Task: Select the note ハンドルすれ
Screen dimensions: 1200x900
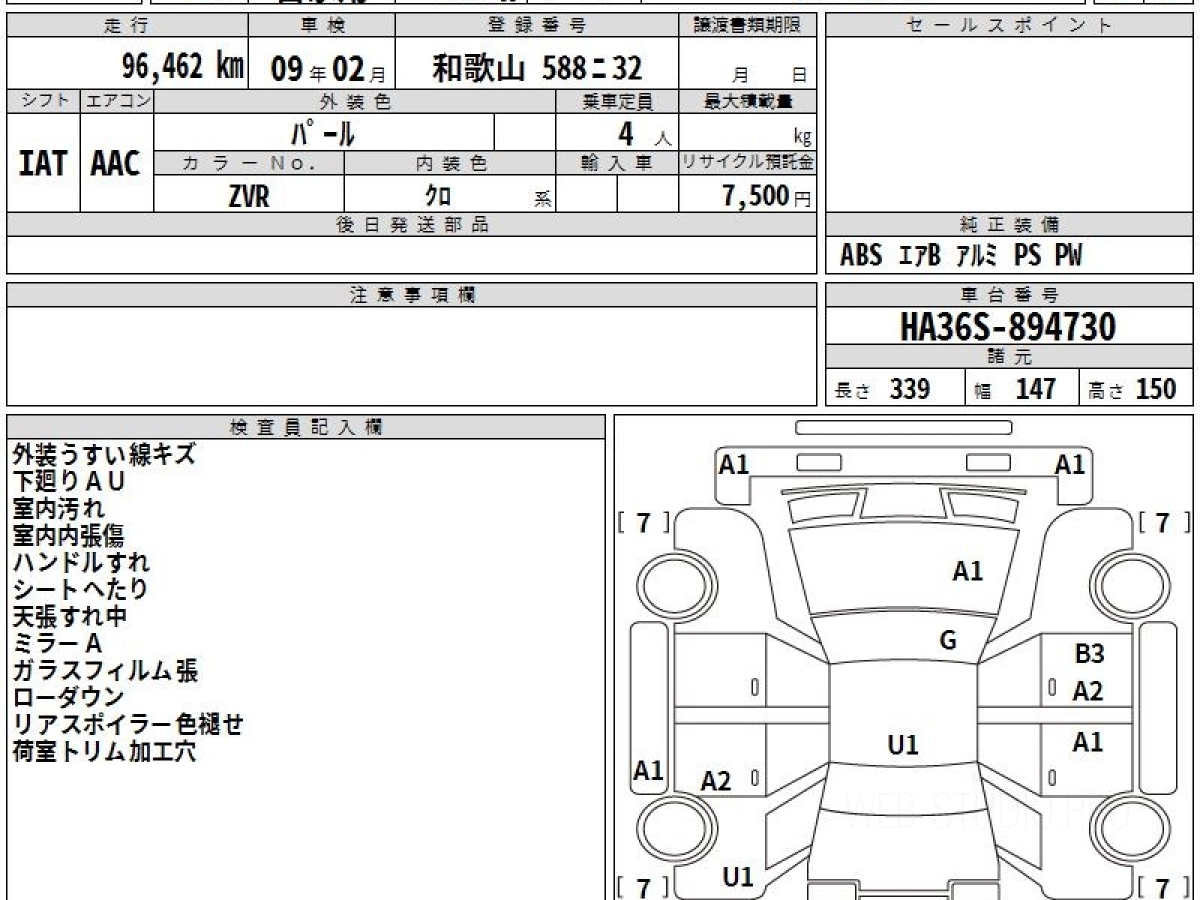Action: 81,562
